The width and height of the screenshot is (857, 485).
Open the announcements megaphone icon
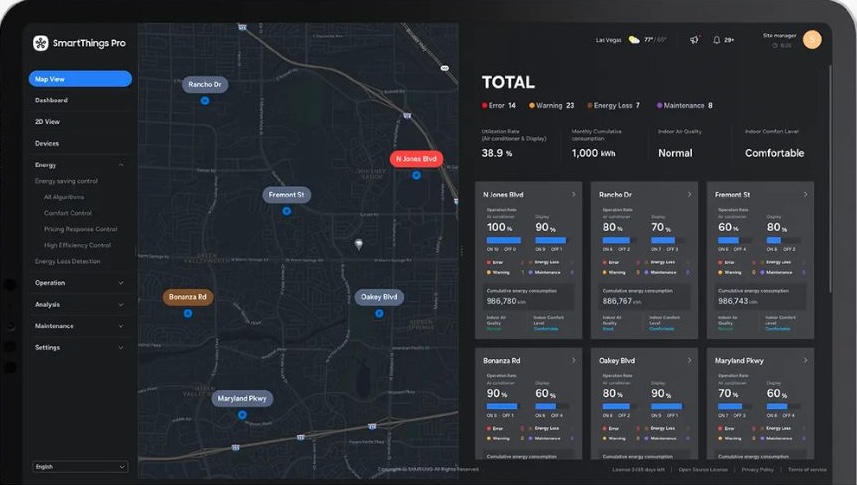[694, 40]
